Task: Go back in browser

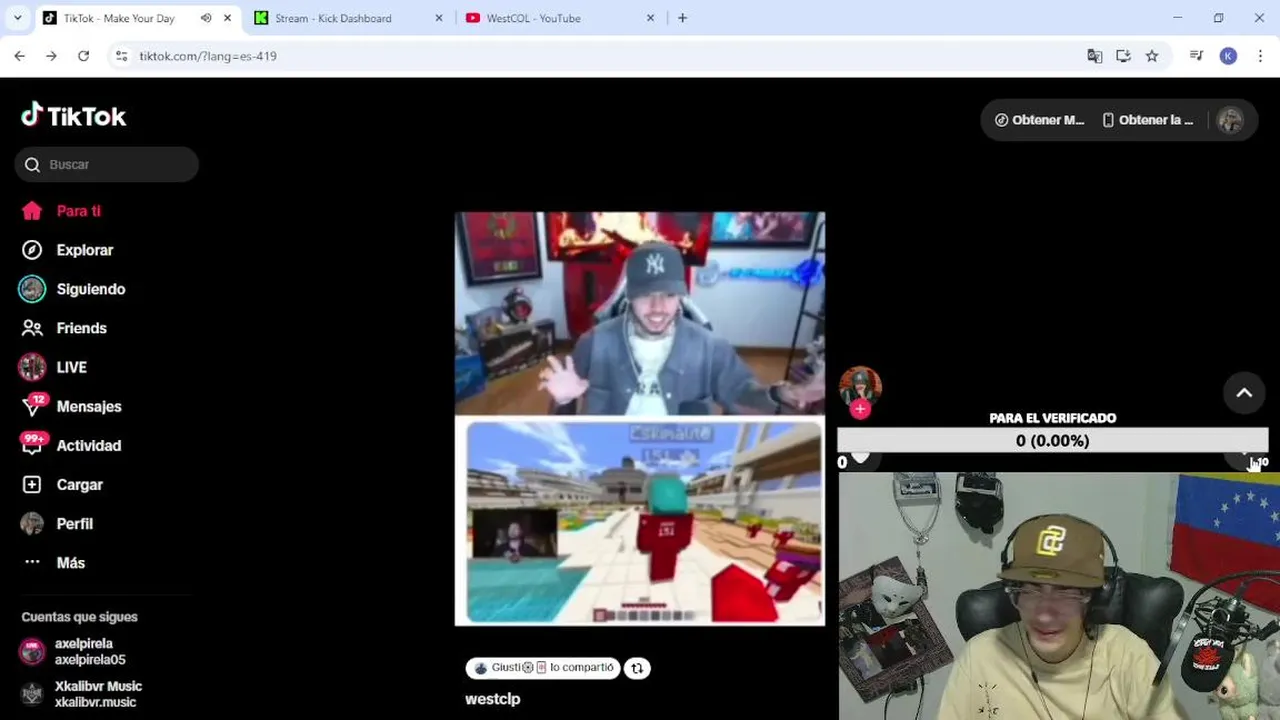Action: pyautogui.click(x=20, y=56)
